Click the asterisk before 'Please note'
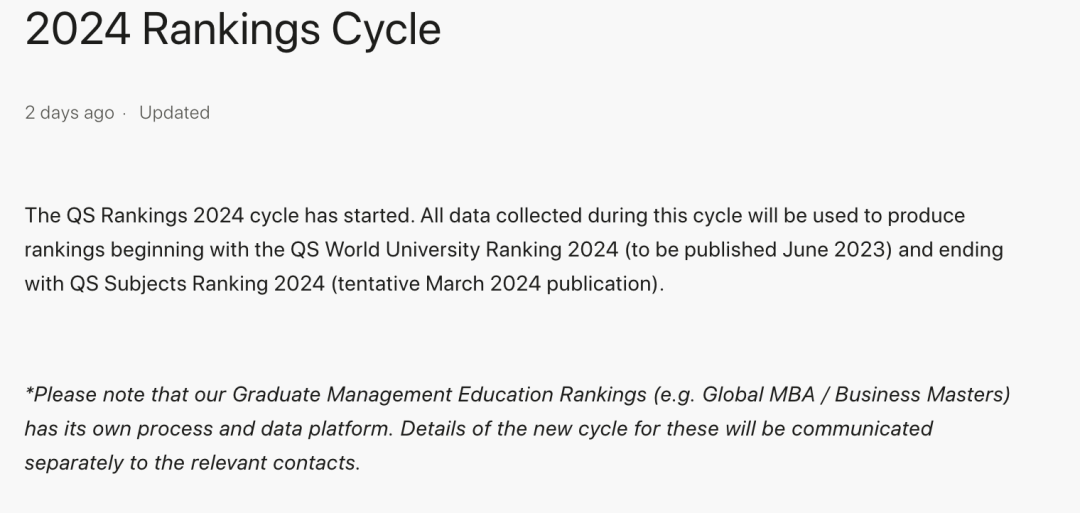 tap(29, 391)
